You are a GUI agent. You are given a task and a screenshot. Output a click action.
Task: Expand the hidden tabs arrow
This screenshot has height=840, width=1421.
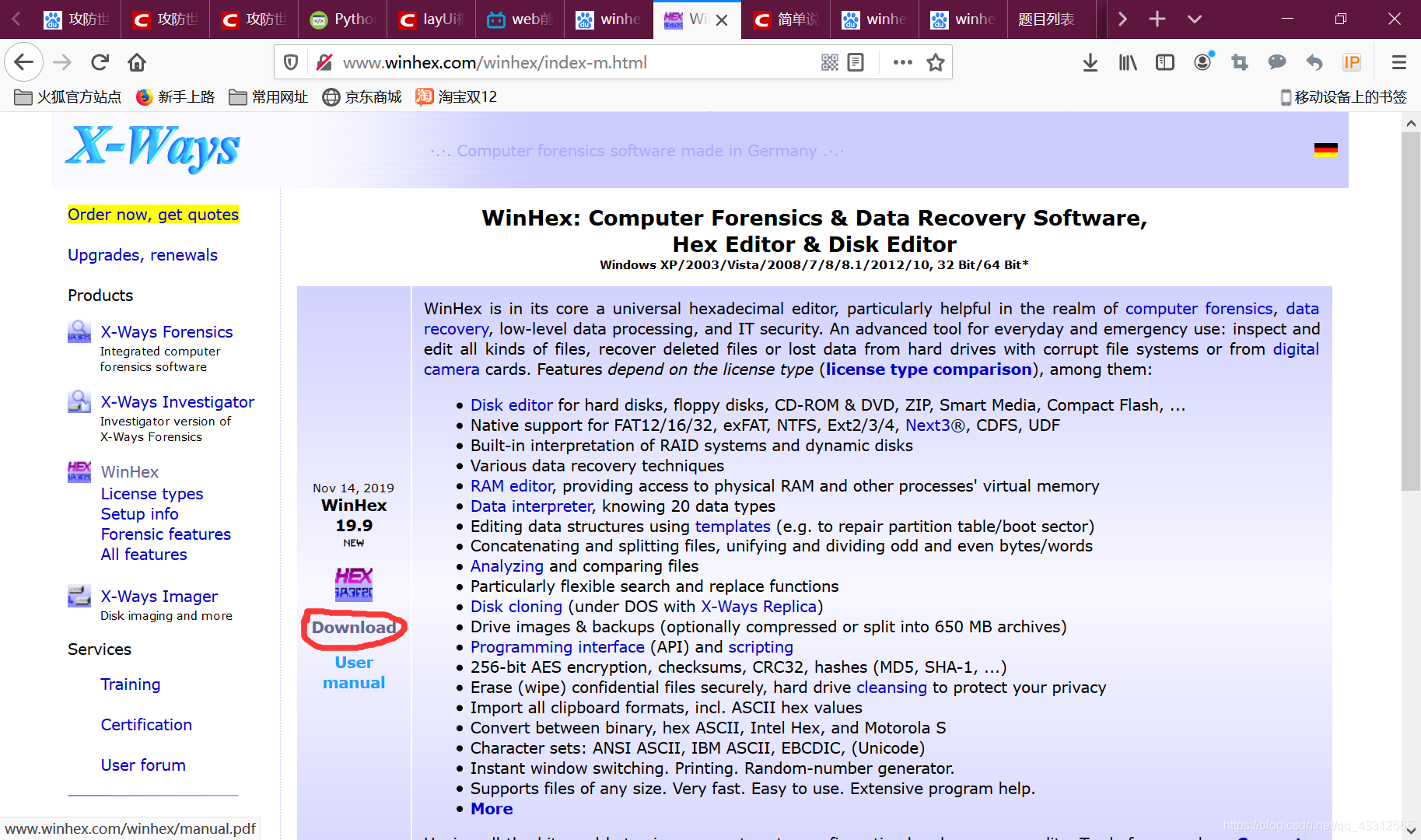(1122, 19)
